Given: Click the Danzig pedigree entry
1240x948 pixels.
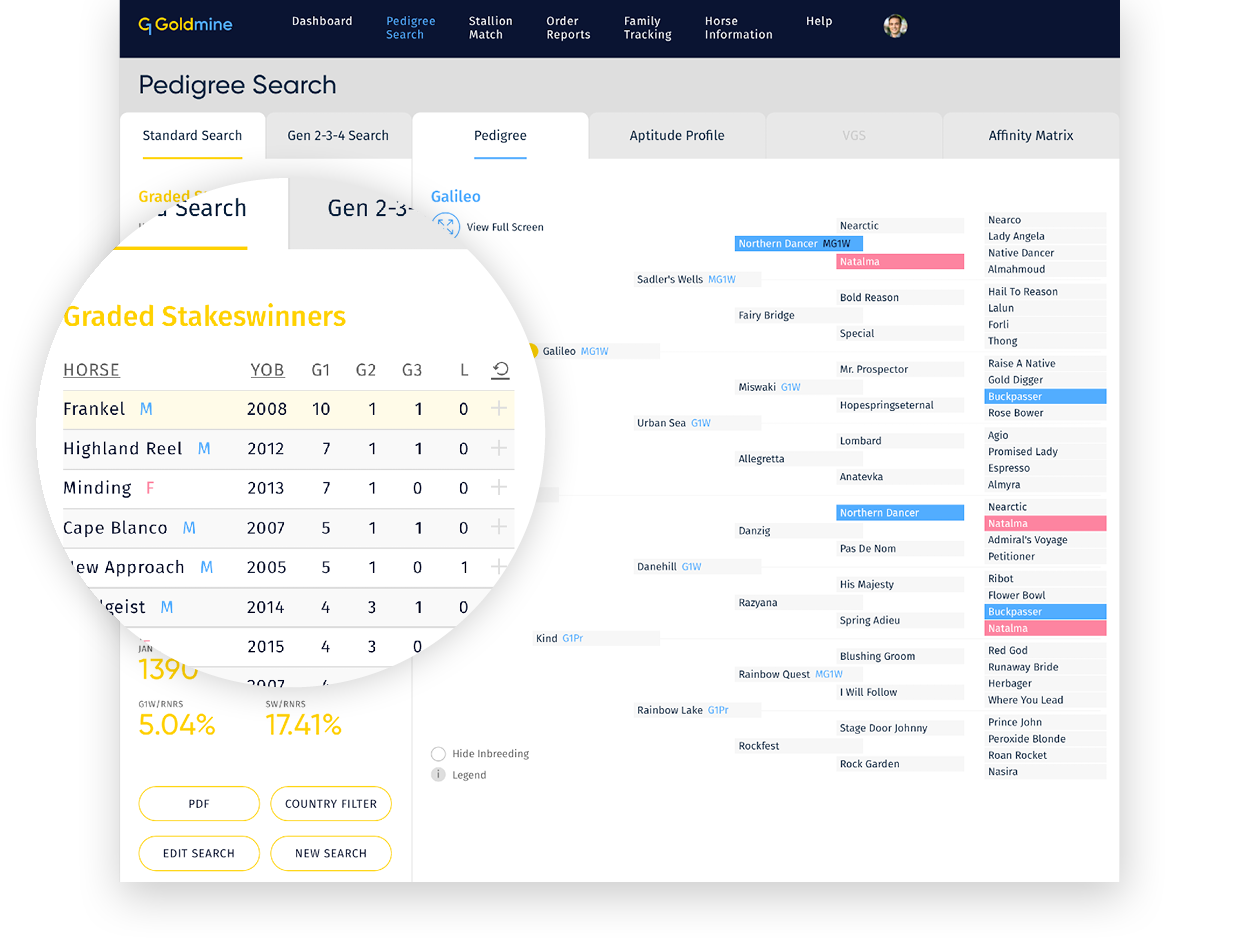Looking at the screenshot, I should pos(798,531).
